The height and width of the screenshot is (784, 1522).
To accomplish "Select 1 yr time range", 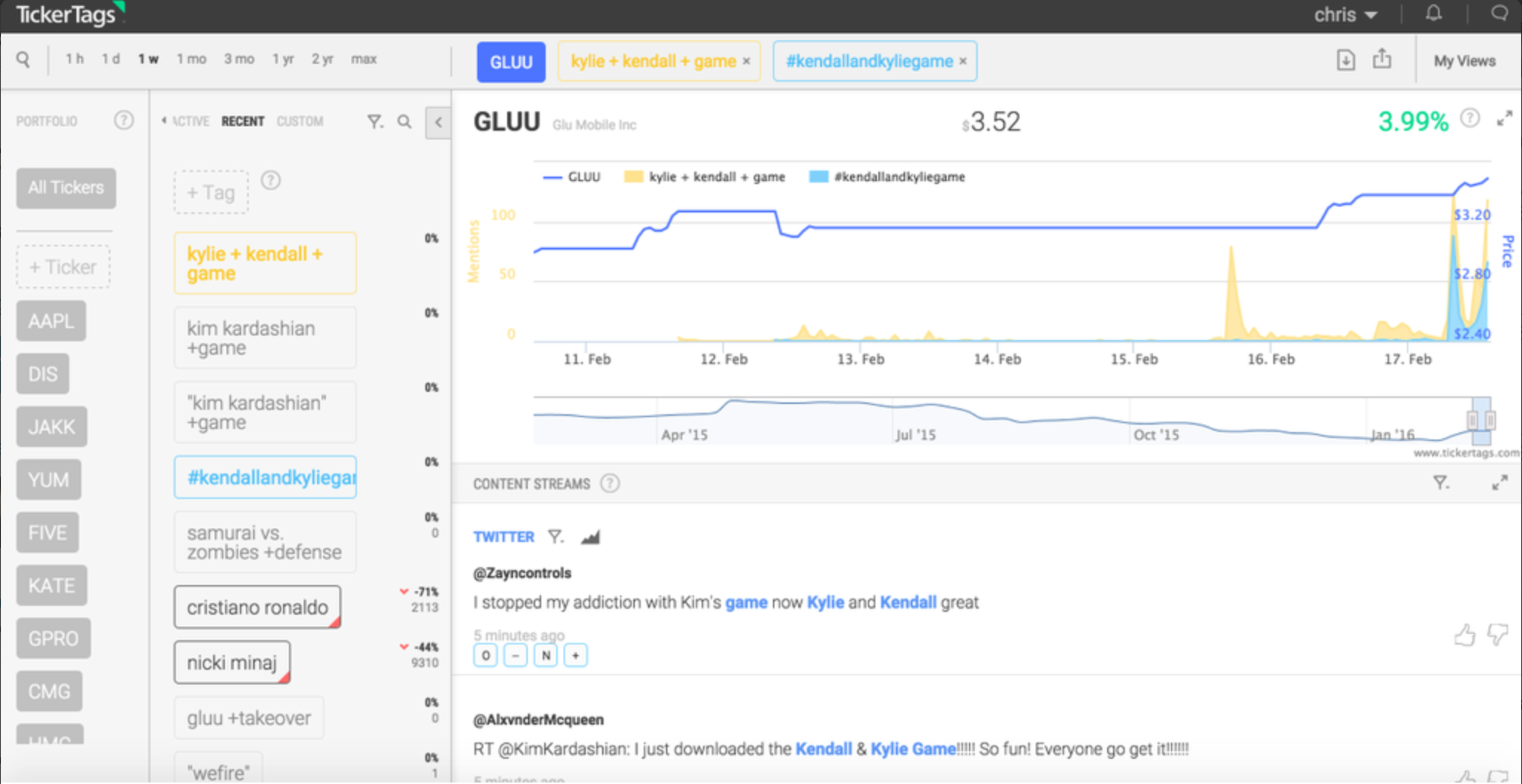I will point(283,59).
